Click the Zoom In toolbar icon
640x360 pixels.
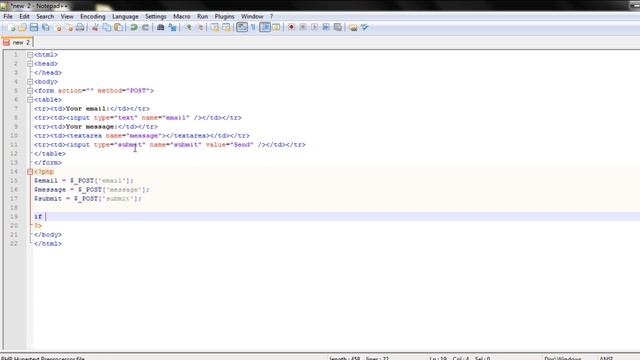point(188,27)
